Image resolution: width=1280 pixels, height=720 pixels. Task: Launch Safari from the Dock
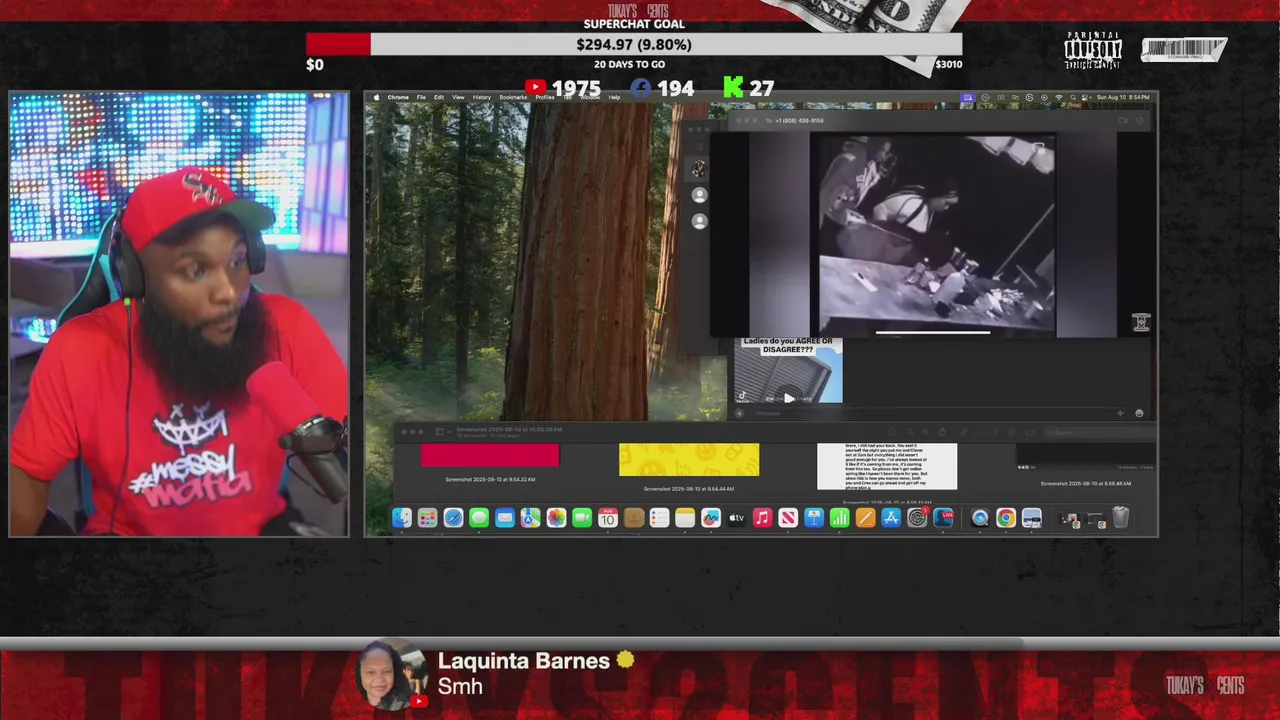pos(453,517)
